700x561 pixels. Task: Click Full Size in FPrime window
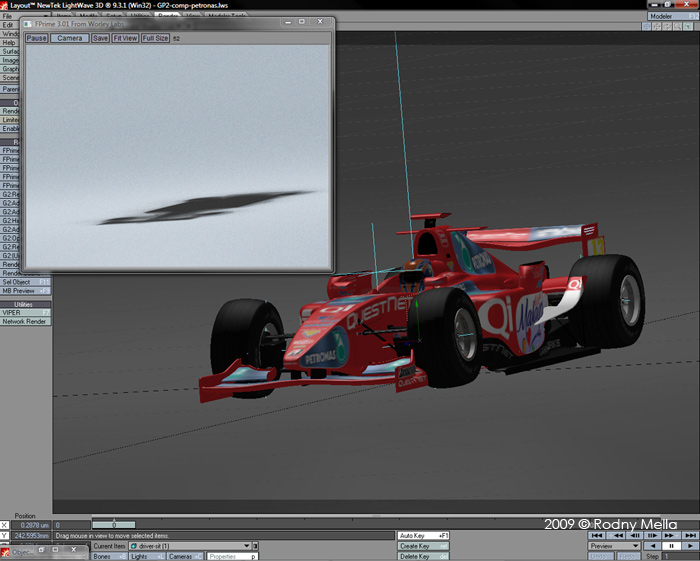(155, 38)
